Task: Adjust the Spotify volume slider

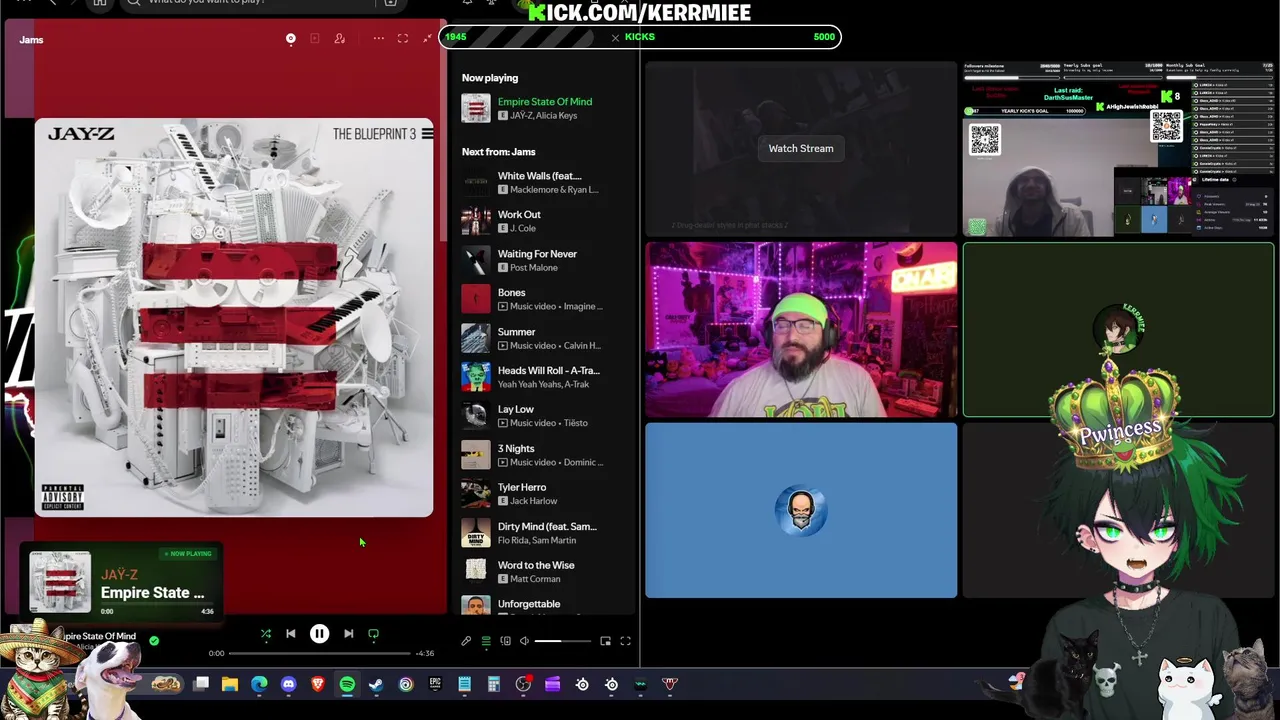Action: (x=562, y=641)
